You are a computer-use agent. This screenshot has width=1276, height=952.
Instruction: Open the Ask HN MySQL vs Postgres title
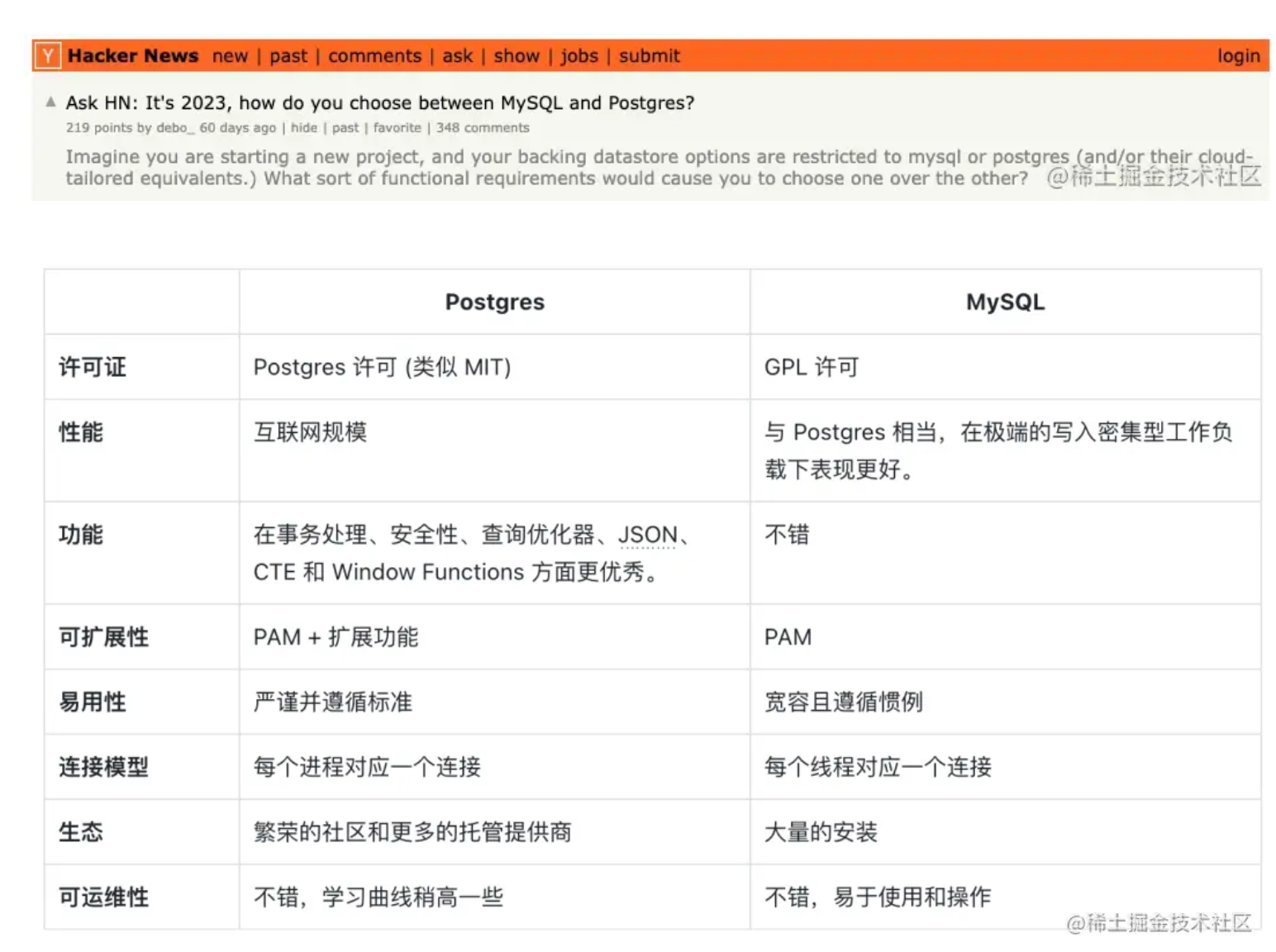pos(380,102)
